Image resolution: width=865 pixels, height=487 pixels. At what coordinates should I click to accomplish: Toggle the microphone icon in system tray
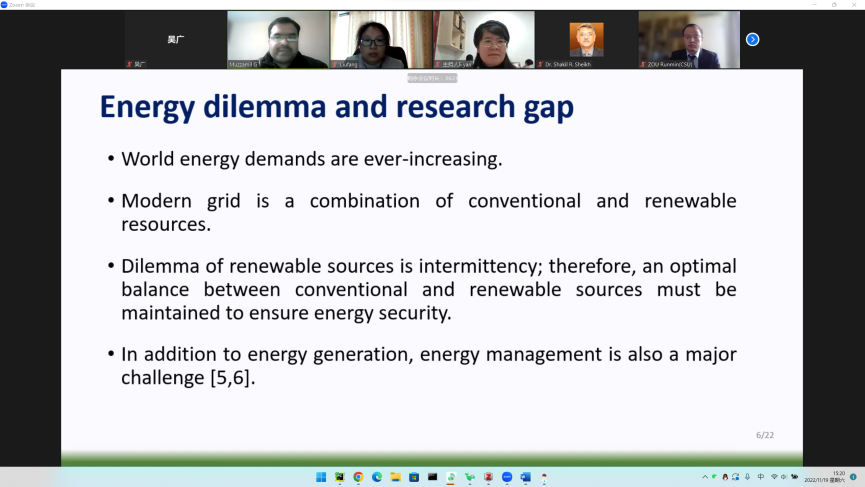(x=747, y=477)
